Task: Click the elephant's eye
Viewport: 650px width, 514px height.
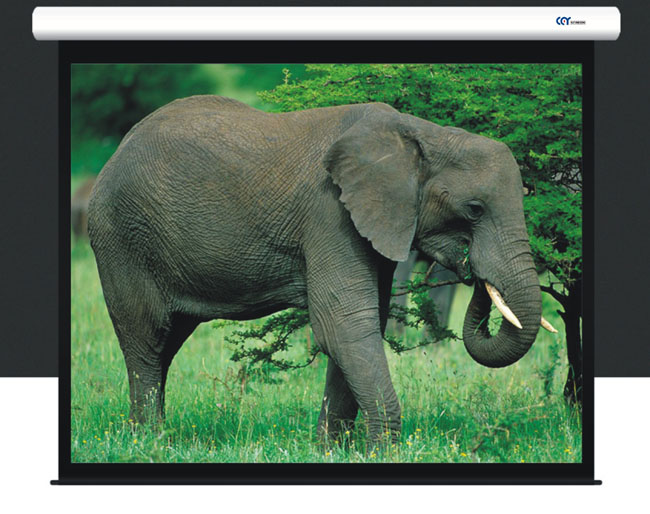Action: [x=474, y=210]
